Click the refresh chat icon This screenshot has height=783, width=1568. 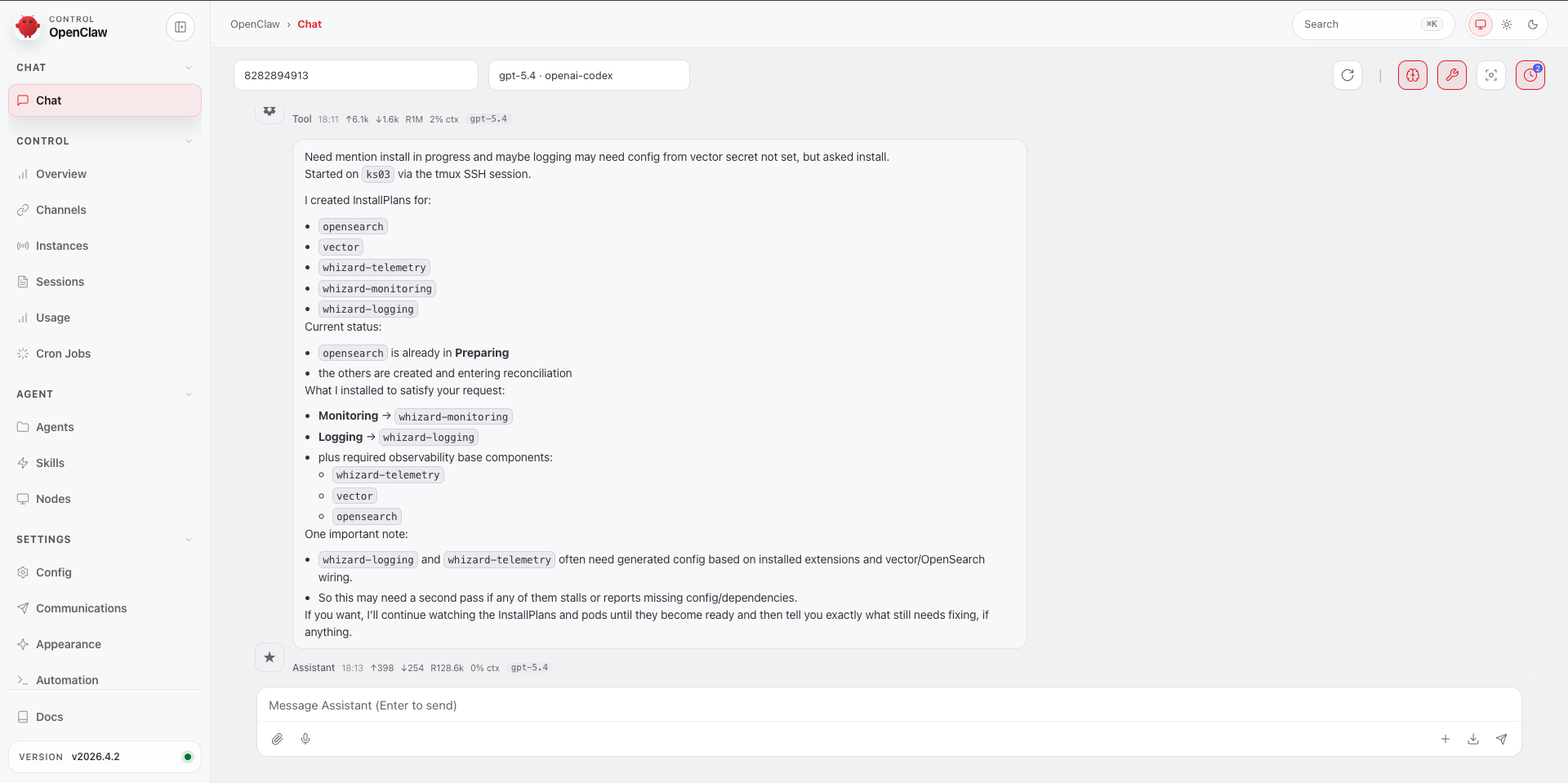point(1347,75)
